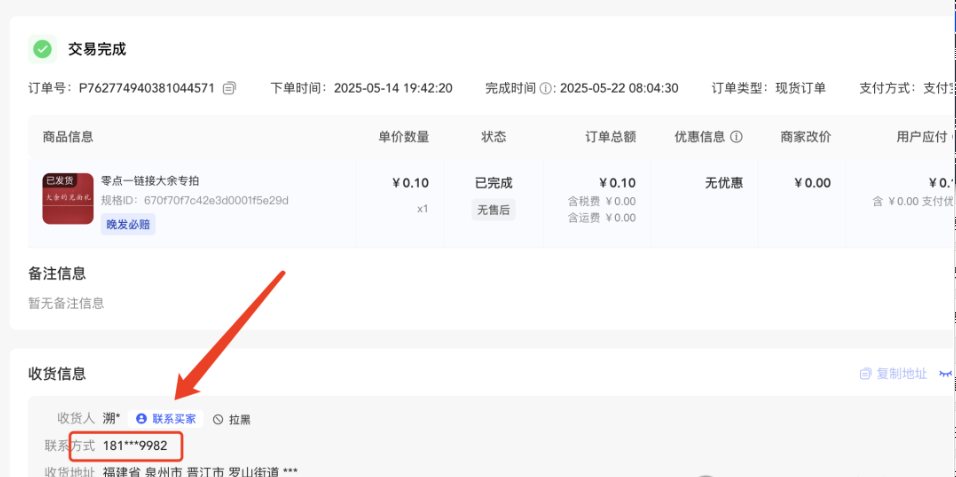Toggle the eye icon to reveal address

tap(945, 374)
